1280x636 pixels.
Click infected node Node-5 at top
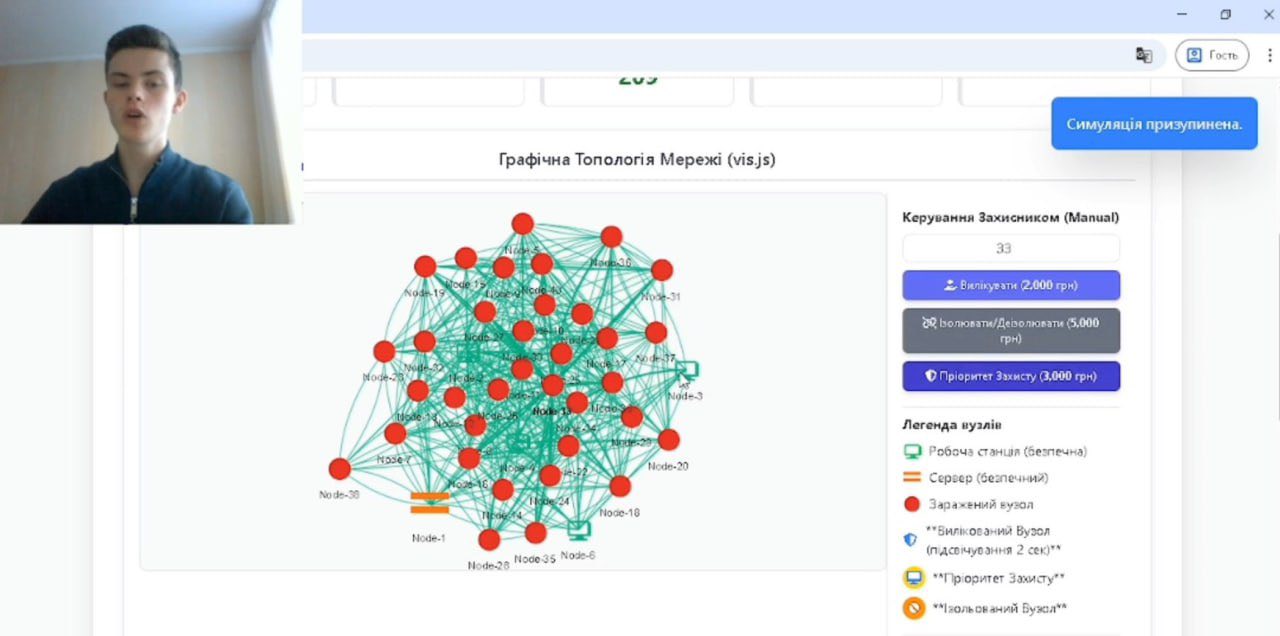pyautogui.click(x=522, y=223)
